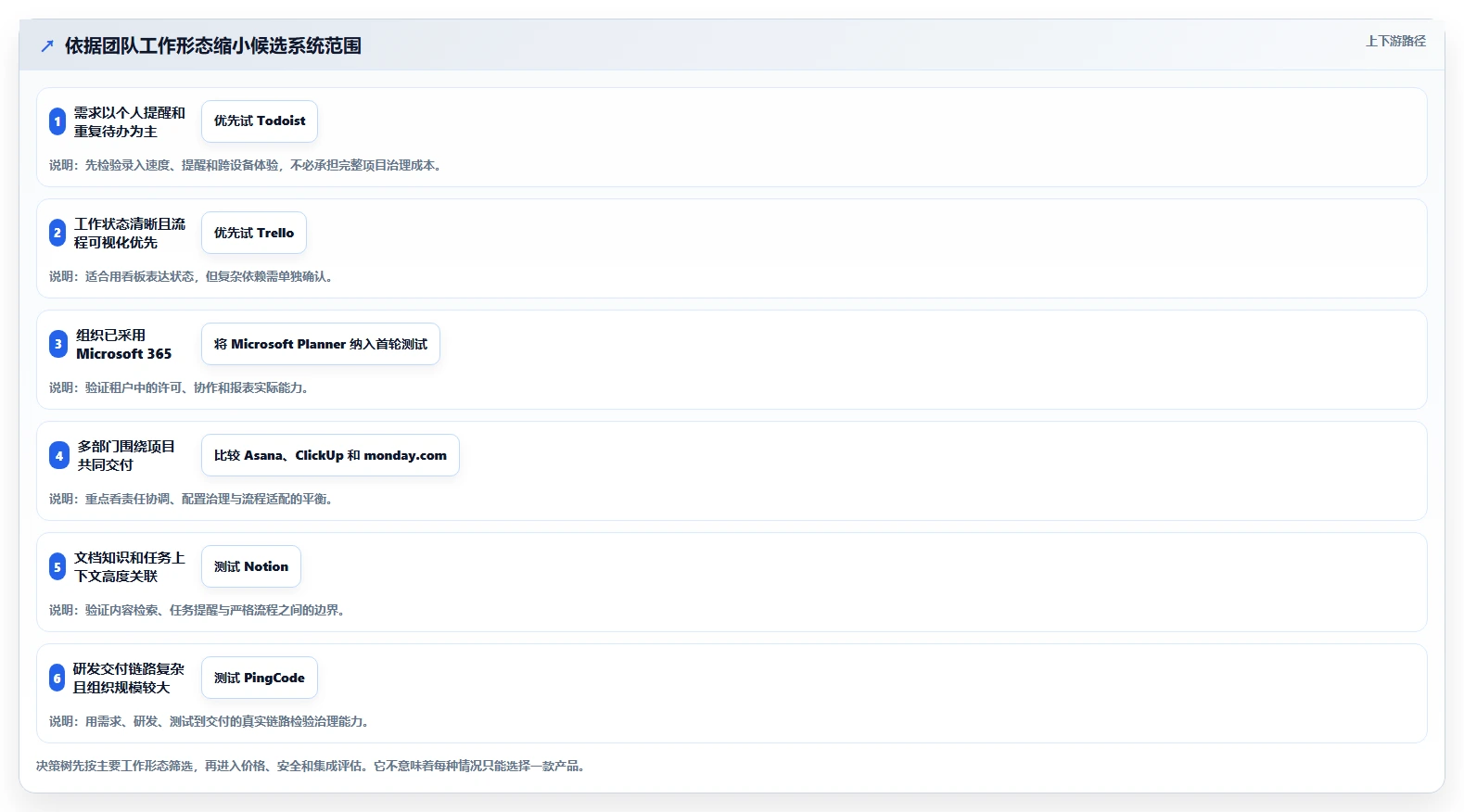Click condition text 多部门围绕项目共同交付
The width and height of the screenshot is (1464, 812).
pyautogui.click(x=126, y=455)
